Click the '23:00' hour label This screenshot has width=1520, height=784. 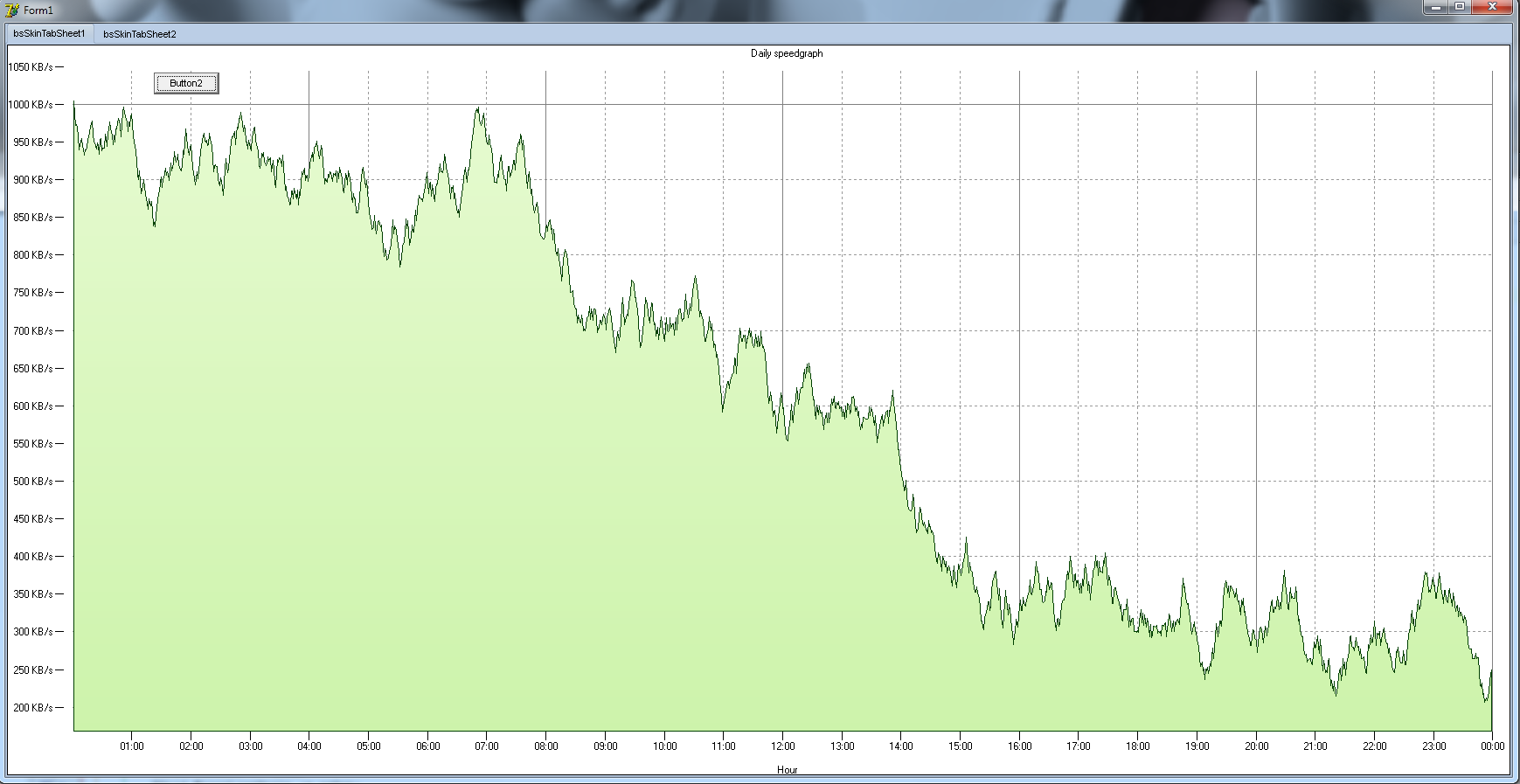click(1434, 746)
